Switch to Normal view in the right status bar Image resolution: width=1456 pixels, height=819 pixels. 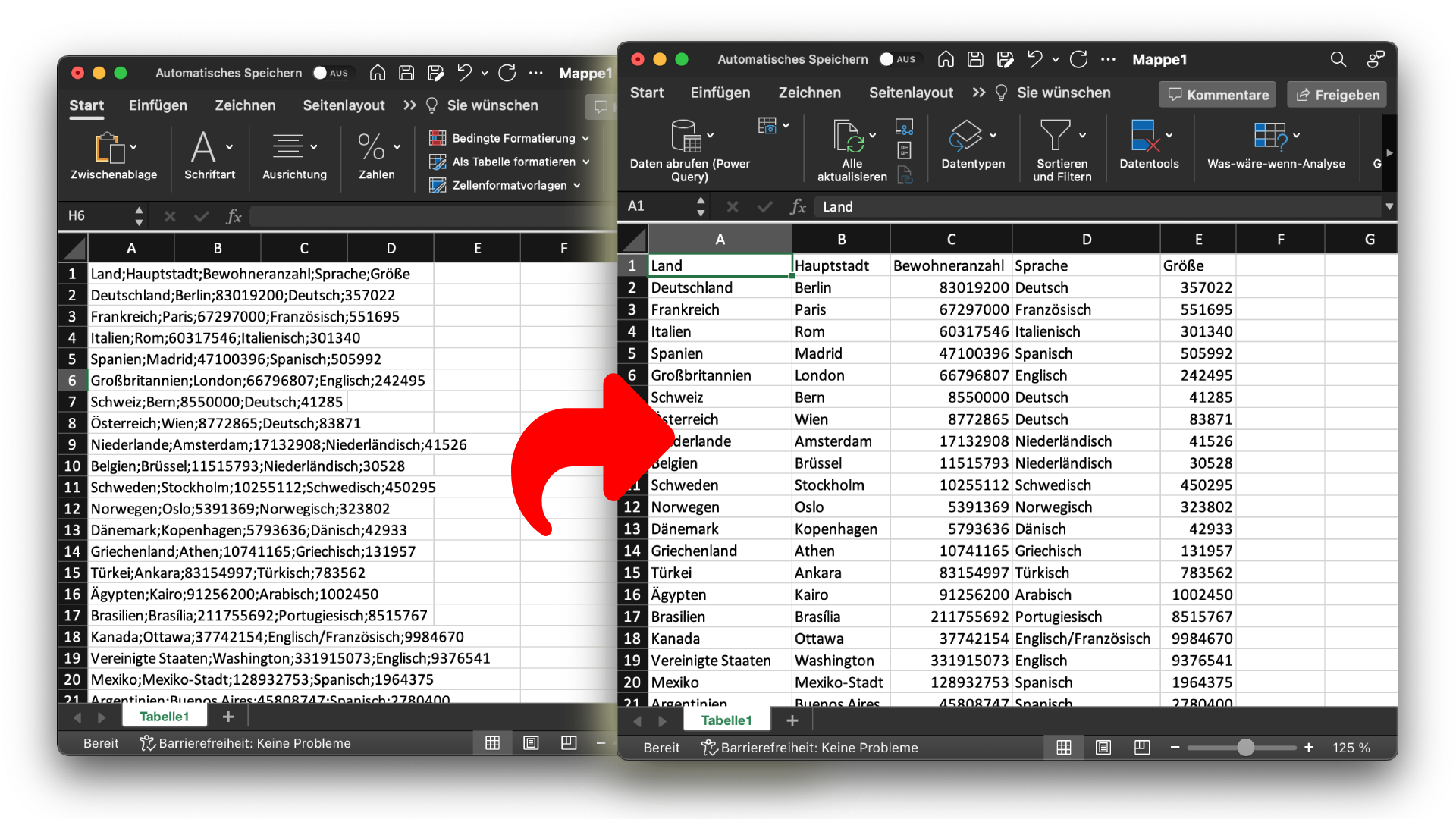coord(1064,748)
